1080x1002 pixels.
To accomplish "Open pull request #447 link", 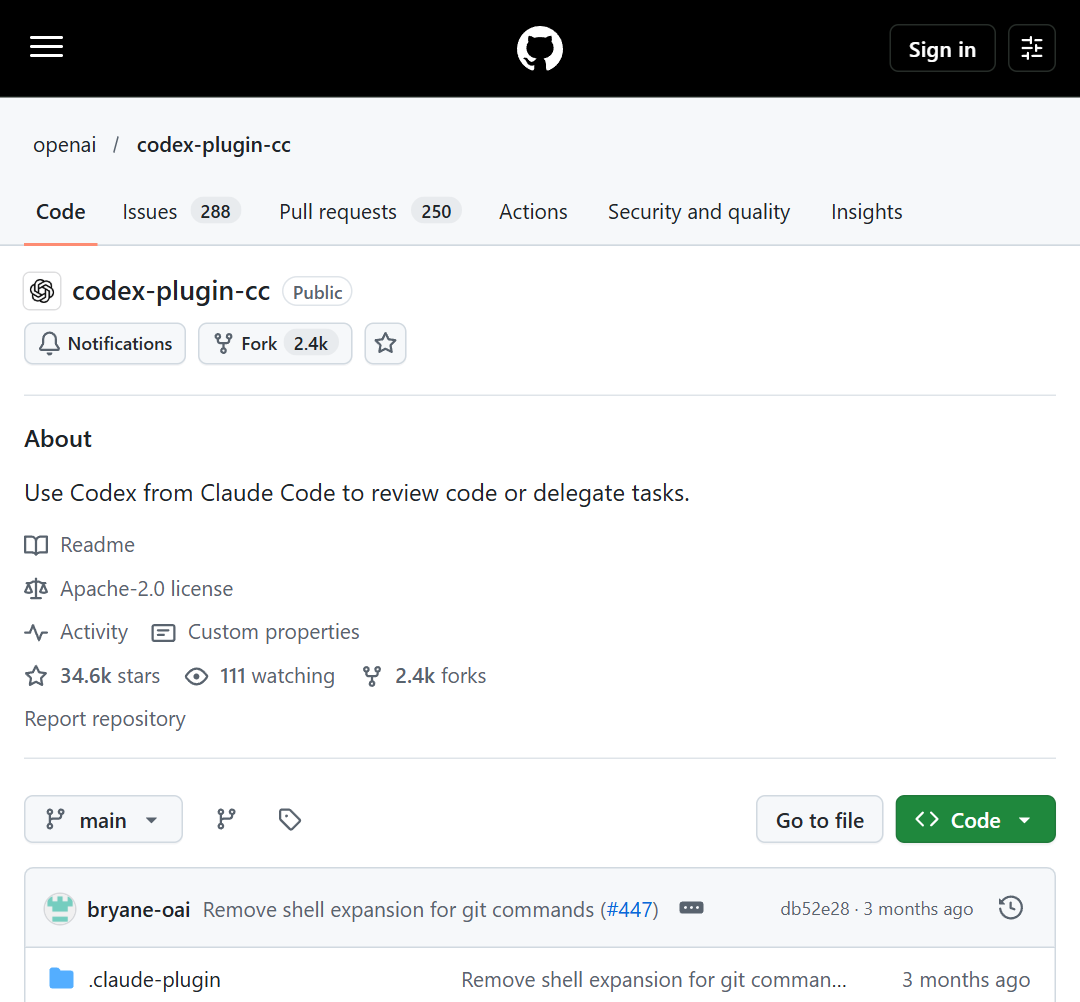I will [630, 909].
